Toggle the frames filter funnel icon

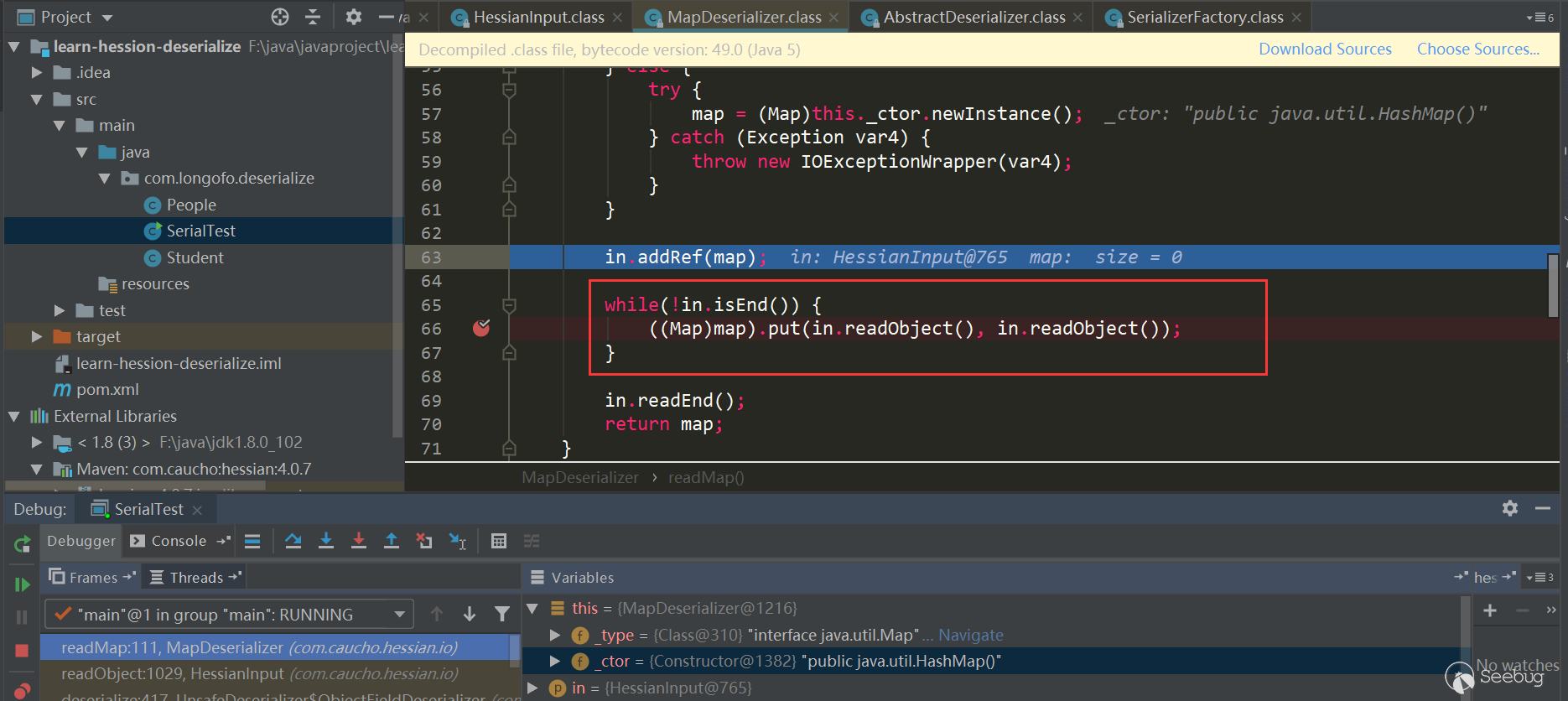point(501,615)
